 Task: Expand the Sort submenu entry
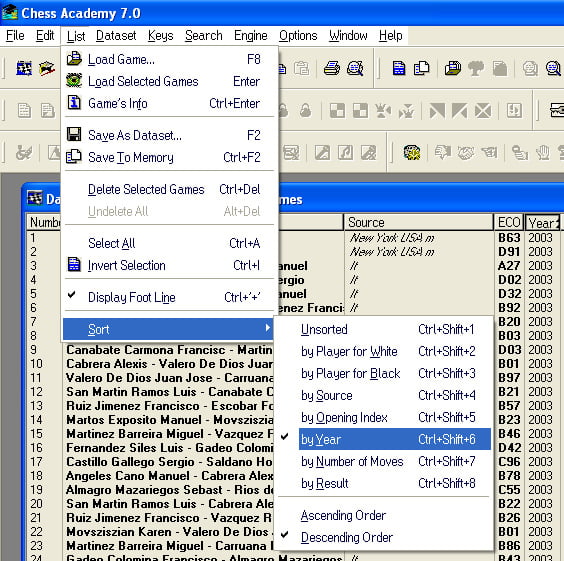pos(168,329)
